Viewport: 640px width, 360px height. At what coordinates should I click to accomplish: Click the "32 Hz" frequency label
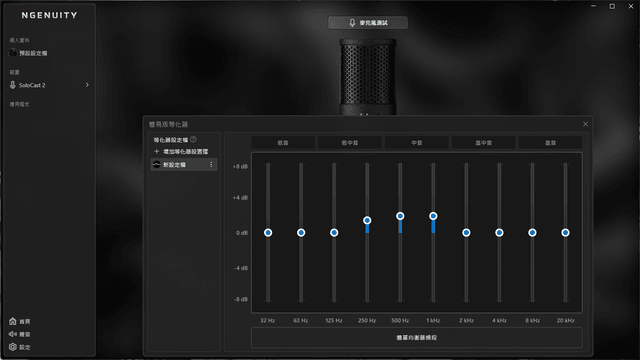(268, 320)
